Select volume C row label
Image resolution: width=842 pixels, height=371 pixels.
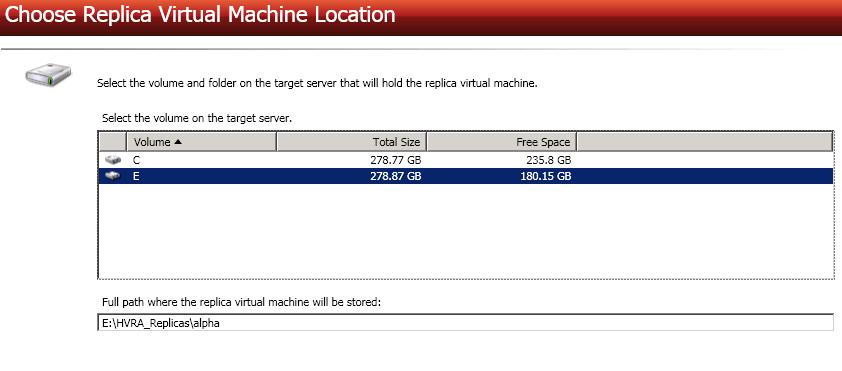pyautogui.click(x=137, y=160)
